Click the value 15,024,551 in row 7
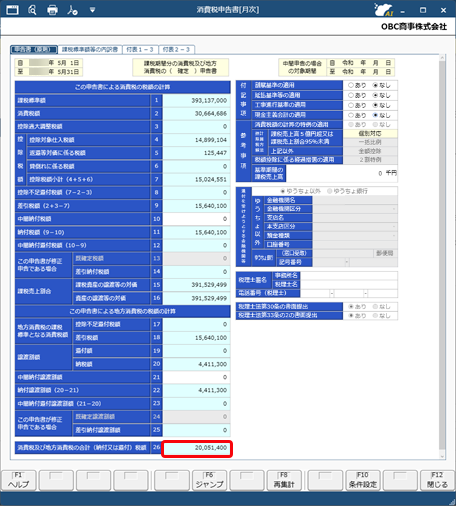Viewport: 456px width, 506px height. coord(211,180)
